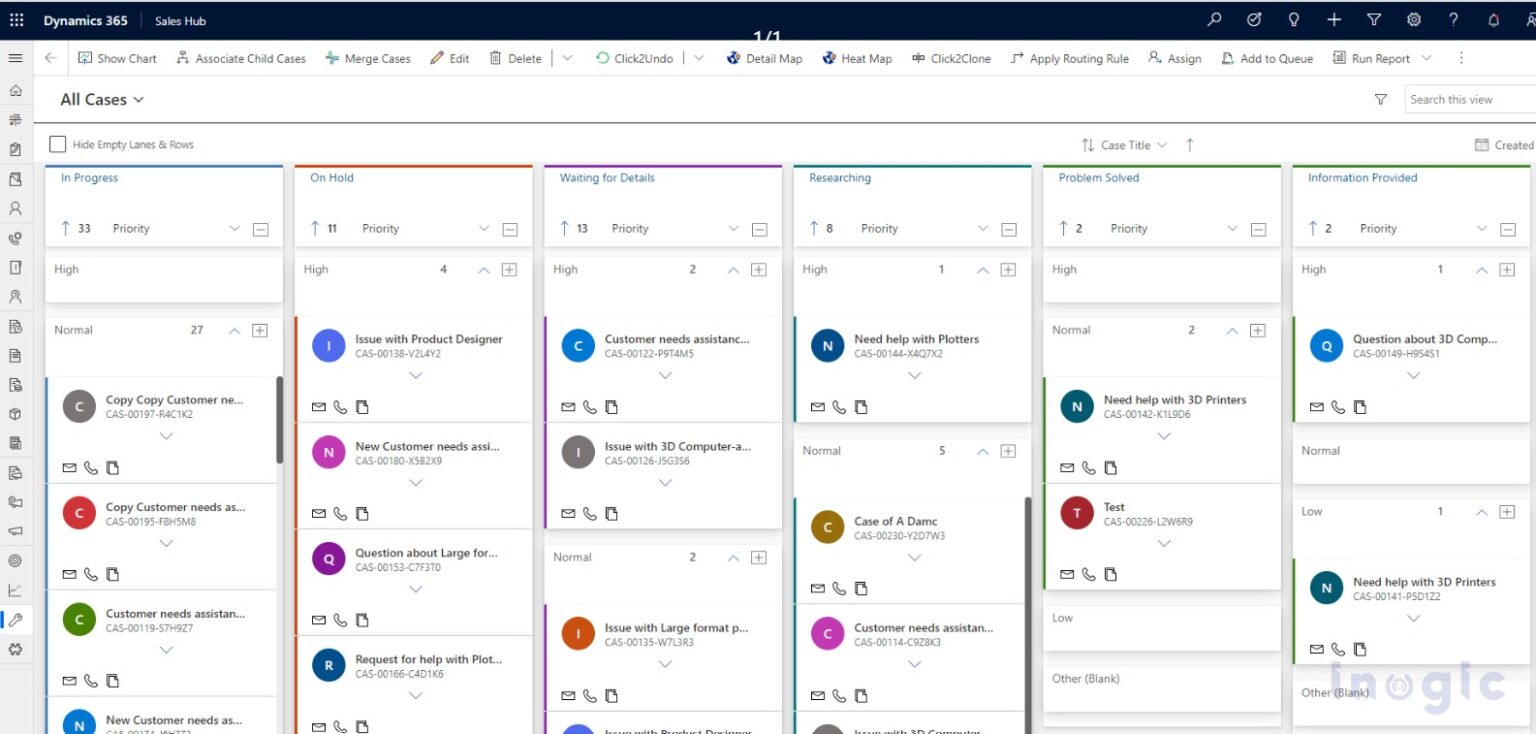Click Dynamics 365 title
The width and height of the screenshot is (1536, 734).
(x=85, y=20)
